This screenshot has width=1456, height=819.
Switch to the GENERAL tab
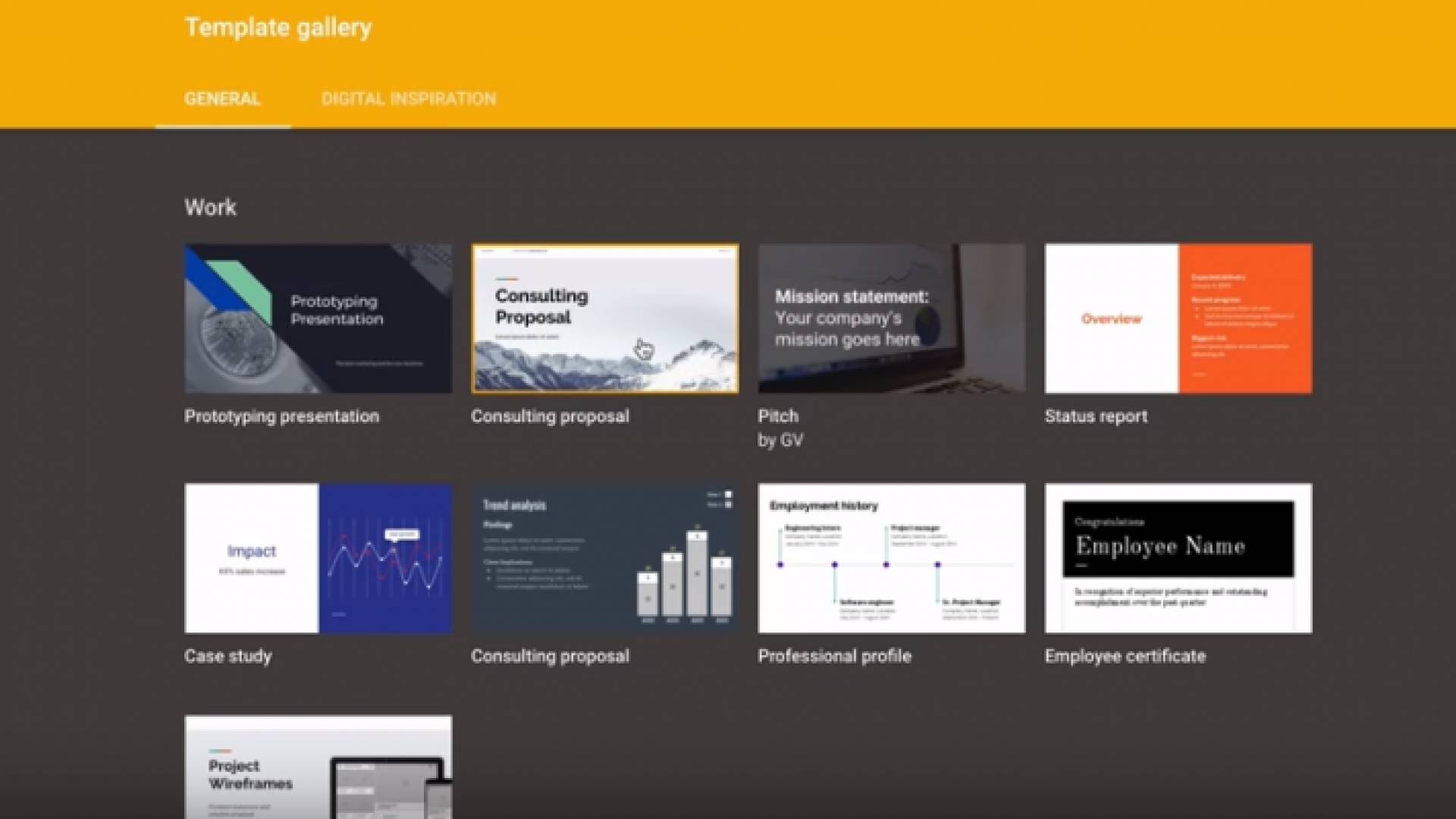(222, 99)
